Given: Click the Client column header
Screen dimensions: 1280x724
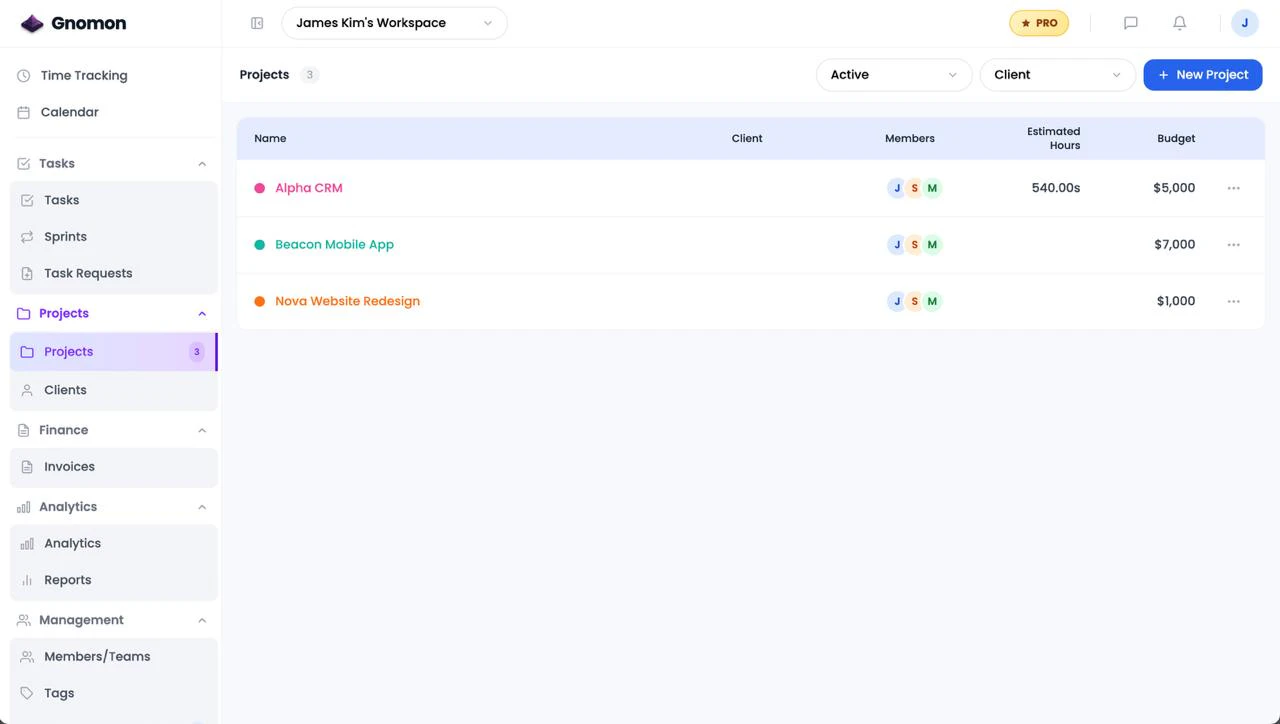Looking at the screenshot, I should pyautogui.click(x=747, y=138).
